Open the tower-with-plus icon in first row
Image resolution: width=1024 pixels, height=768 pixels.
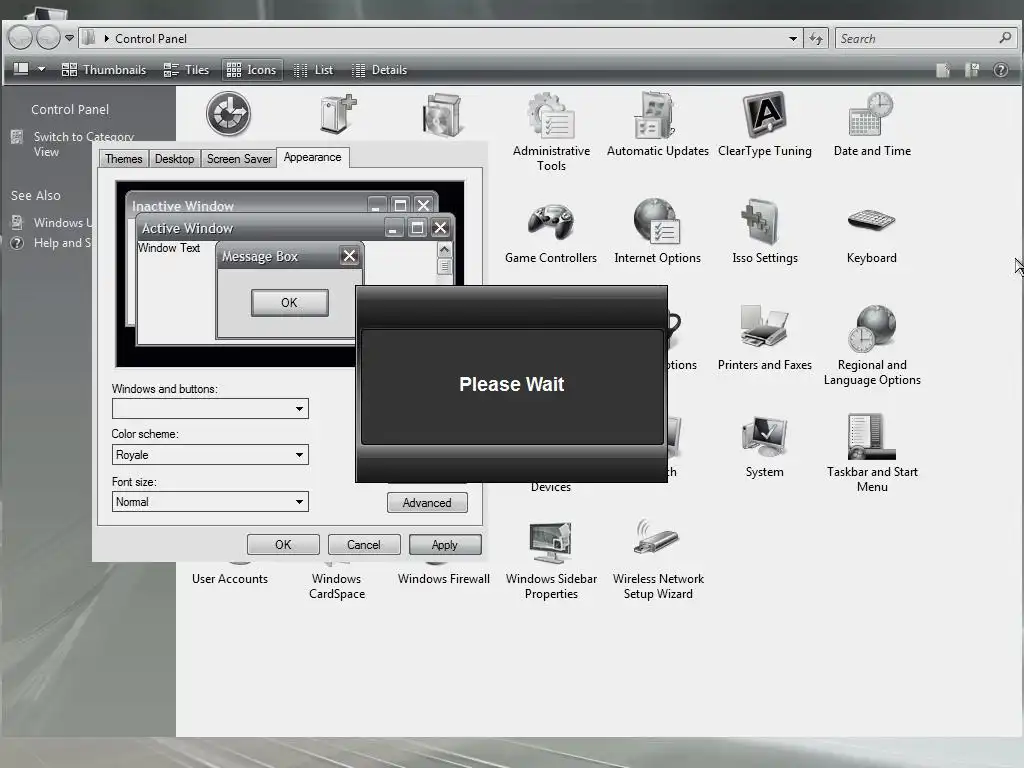(x=338, y=114)
